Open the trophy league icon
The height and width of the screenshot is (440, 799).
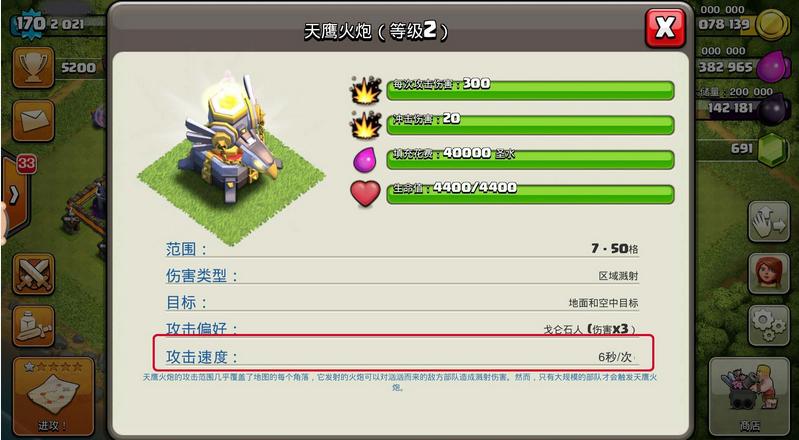[x=33, y=67]
